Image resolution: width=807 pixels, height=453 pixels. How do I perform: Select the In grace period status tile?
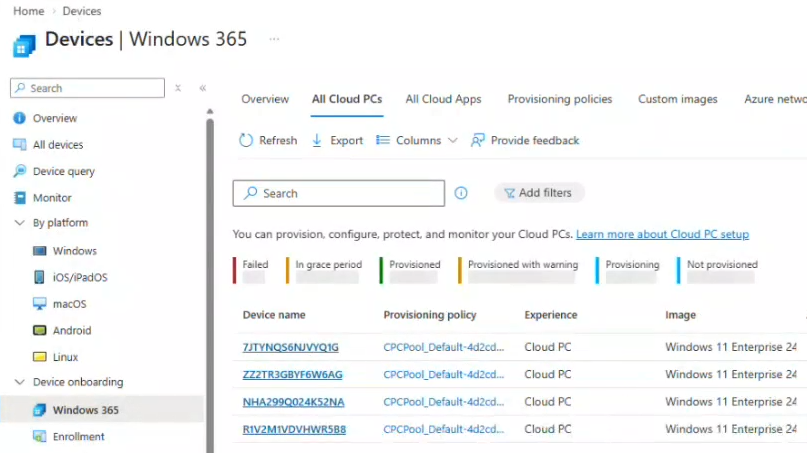click(324, 271)
